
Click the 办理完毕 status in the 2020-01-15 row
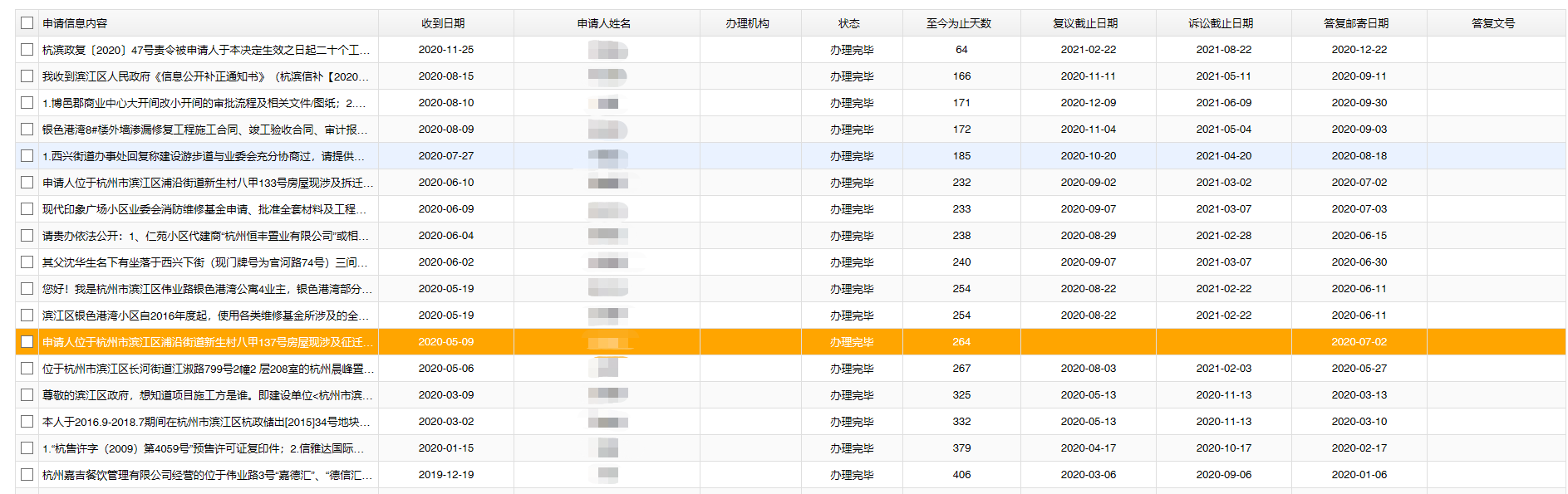[x=852, y=448]
